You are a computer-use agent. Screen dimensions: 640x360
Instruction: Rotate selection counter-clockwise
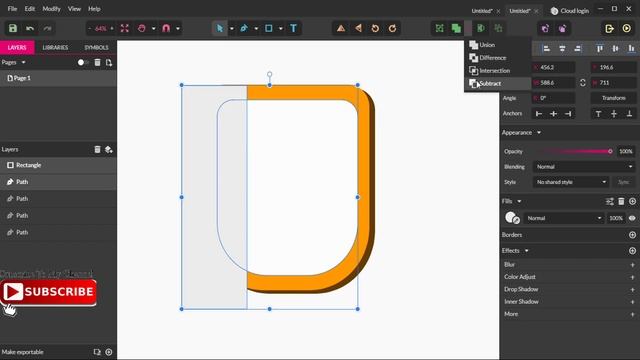click(375, 28)
